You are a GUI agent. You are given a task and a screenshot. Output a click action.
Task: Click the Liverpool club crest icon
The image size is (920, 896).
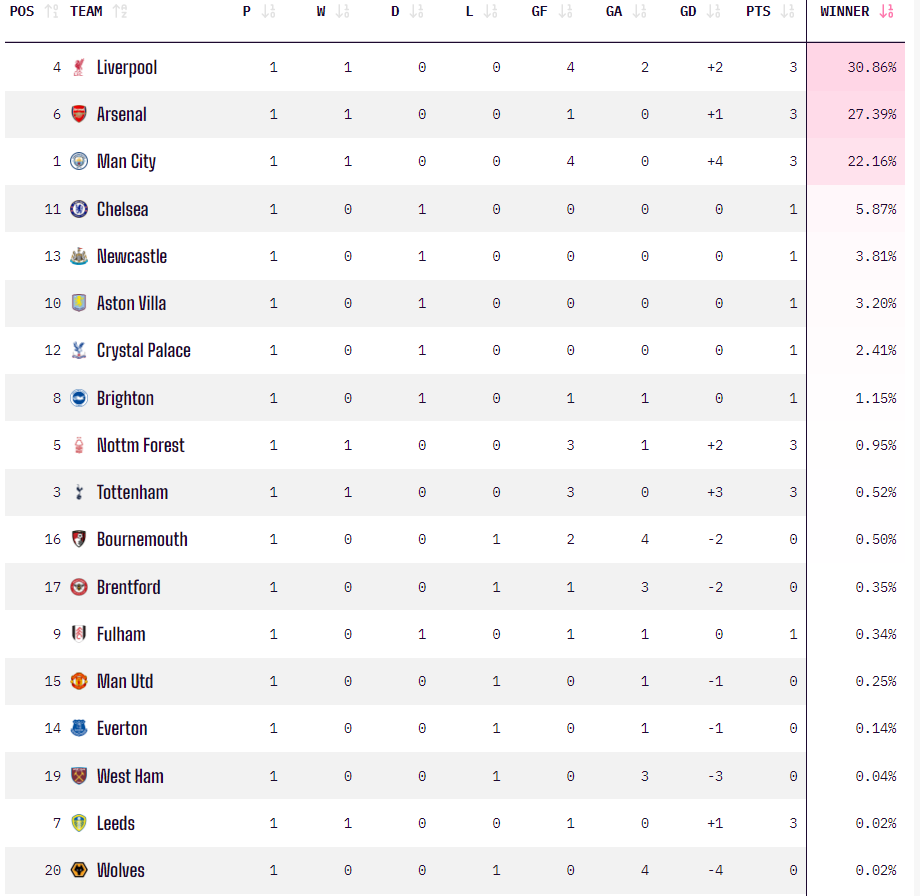point(79,68)
